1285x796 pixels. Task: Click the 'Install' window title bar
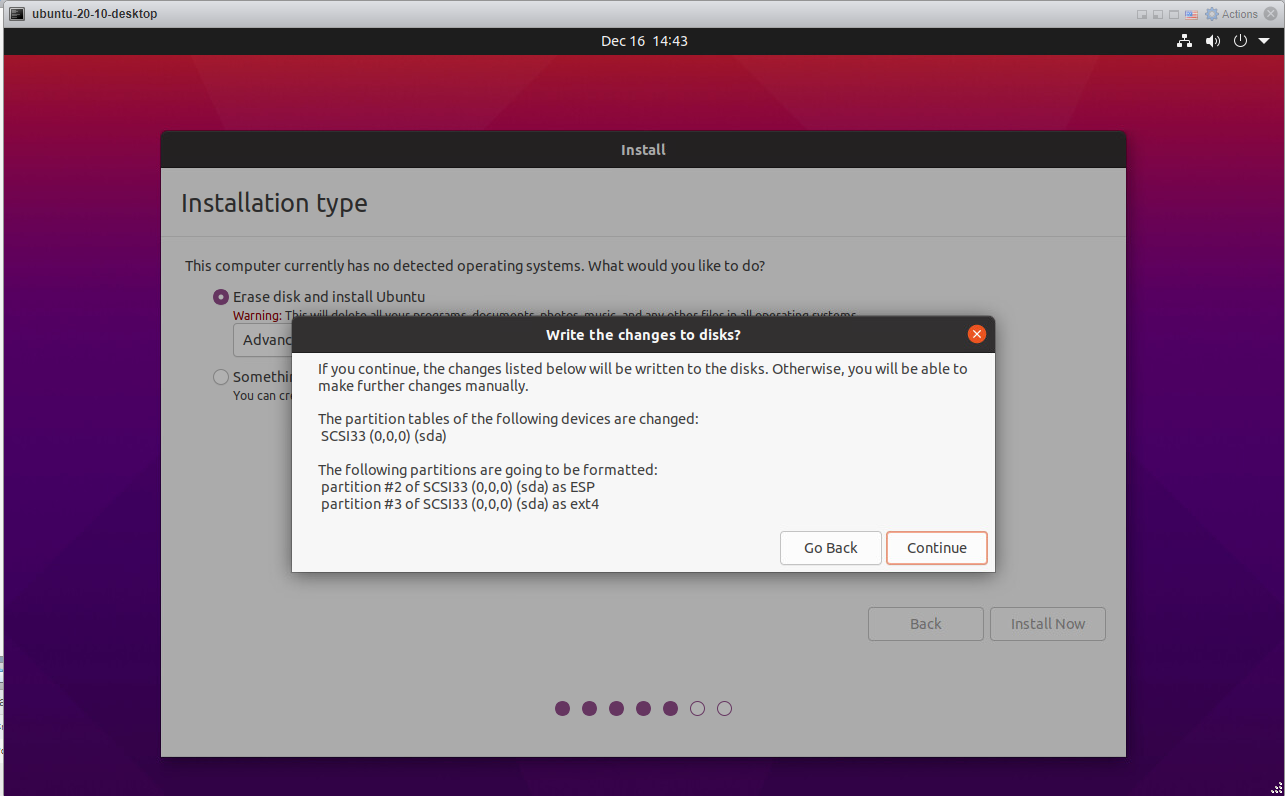[x=643, y=150]
